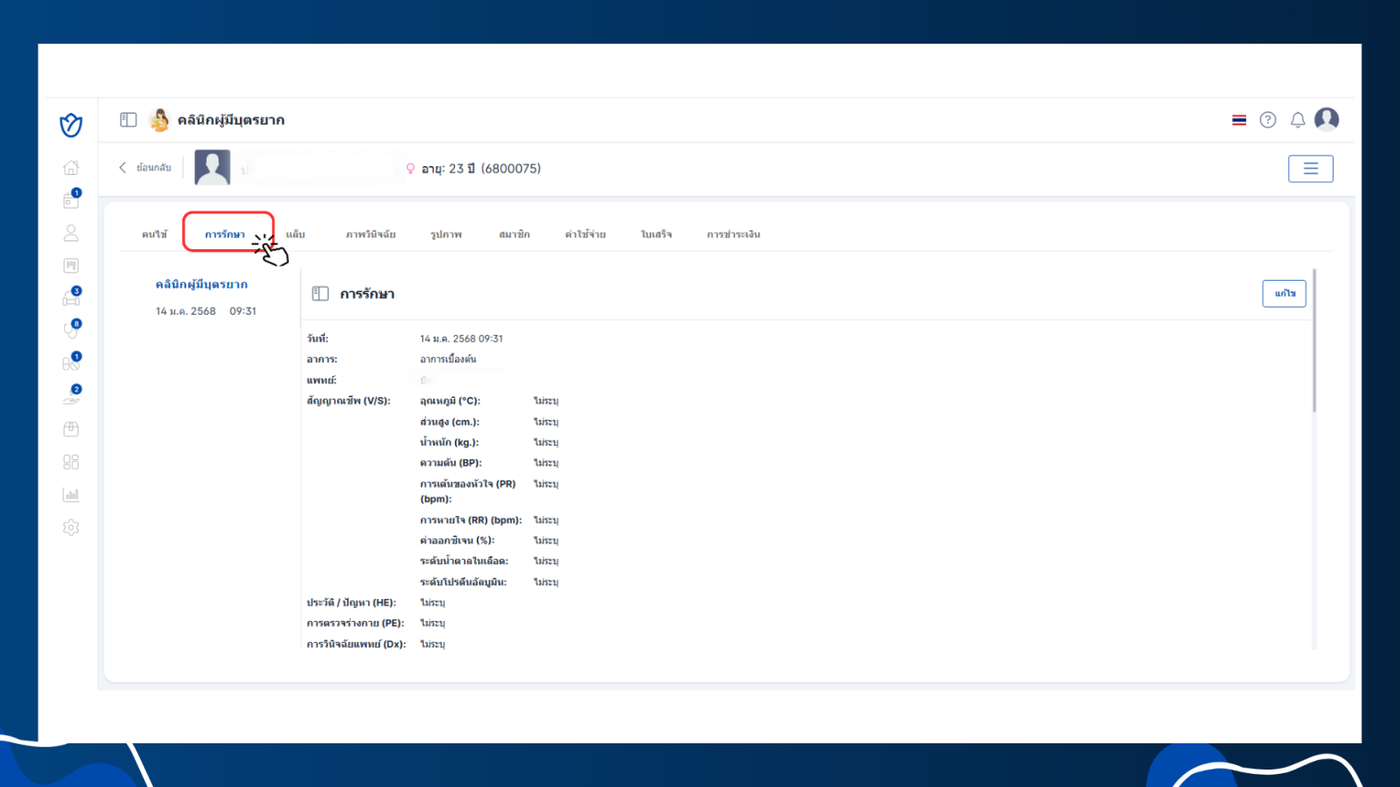The height and width of the screenshot is (787, 1400).
Task: Click the treatment panel vertical scrollbar
Action: coord(1315,340)
